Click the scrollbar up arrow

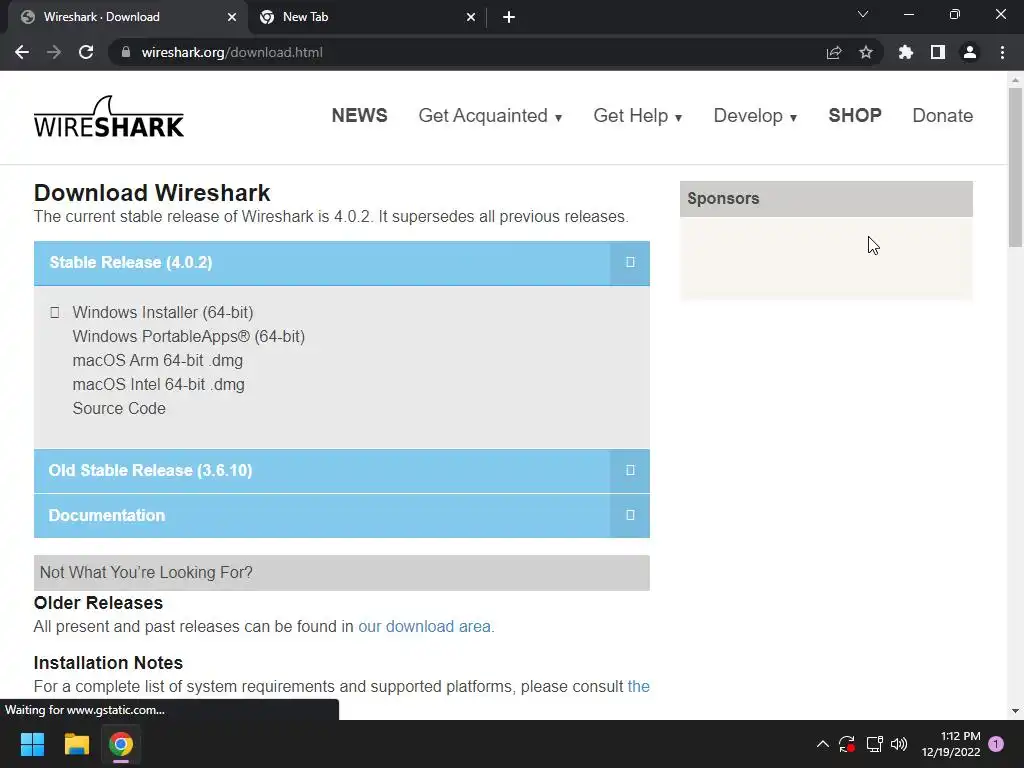1015,80
